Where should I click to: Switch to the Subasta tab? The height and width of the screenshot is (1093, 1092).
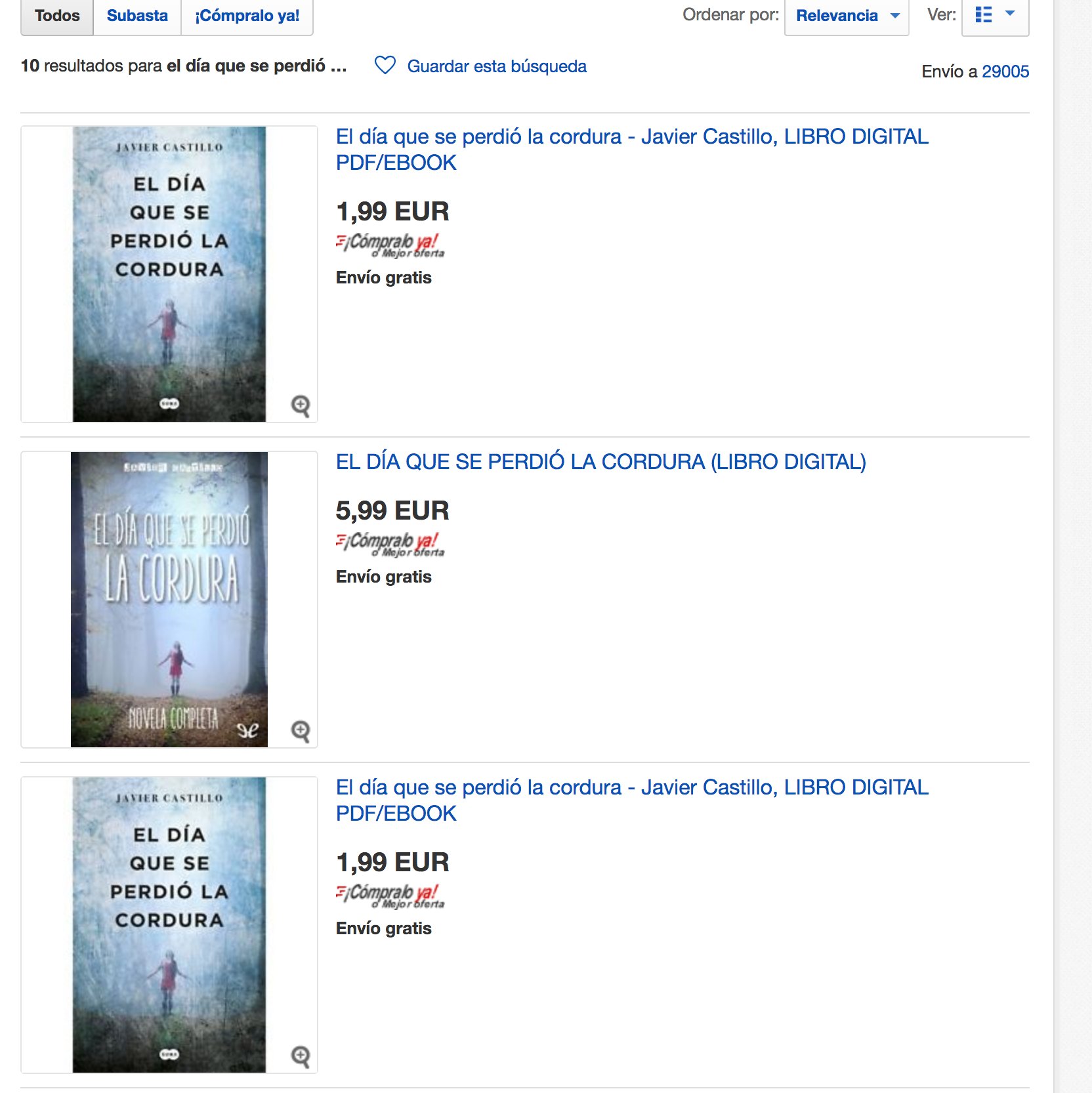pyautogui.click(x=137, y=16)
